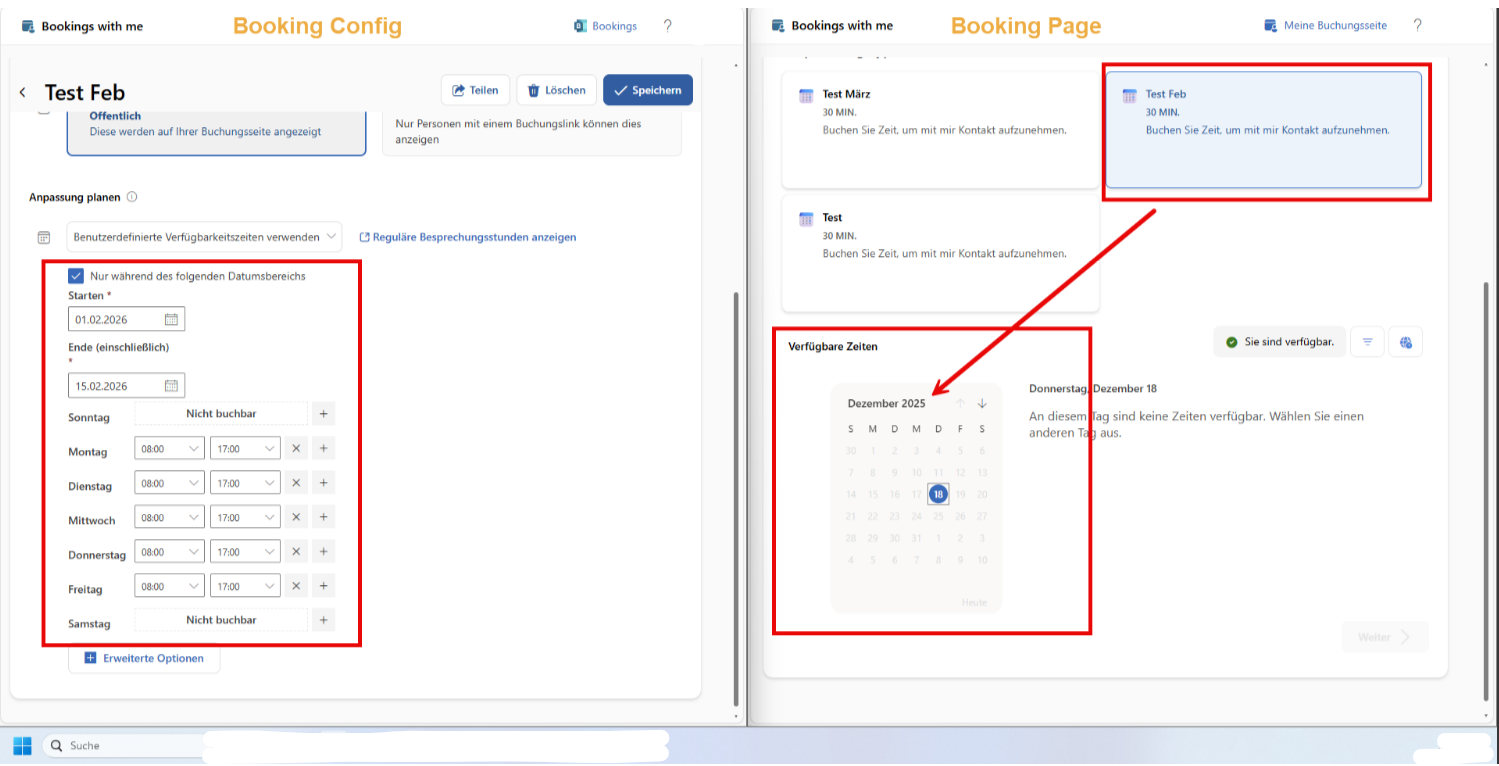Screen dimensions: 1499x766
Task: Open Reguläre Besprechungsstunden anzeigen link
Action: pyautogui.click(x=468, y=237)
